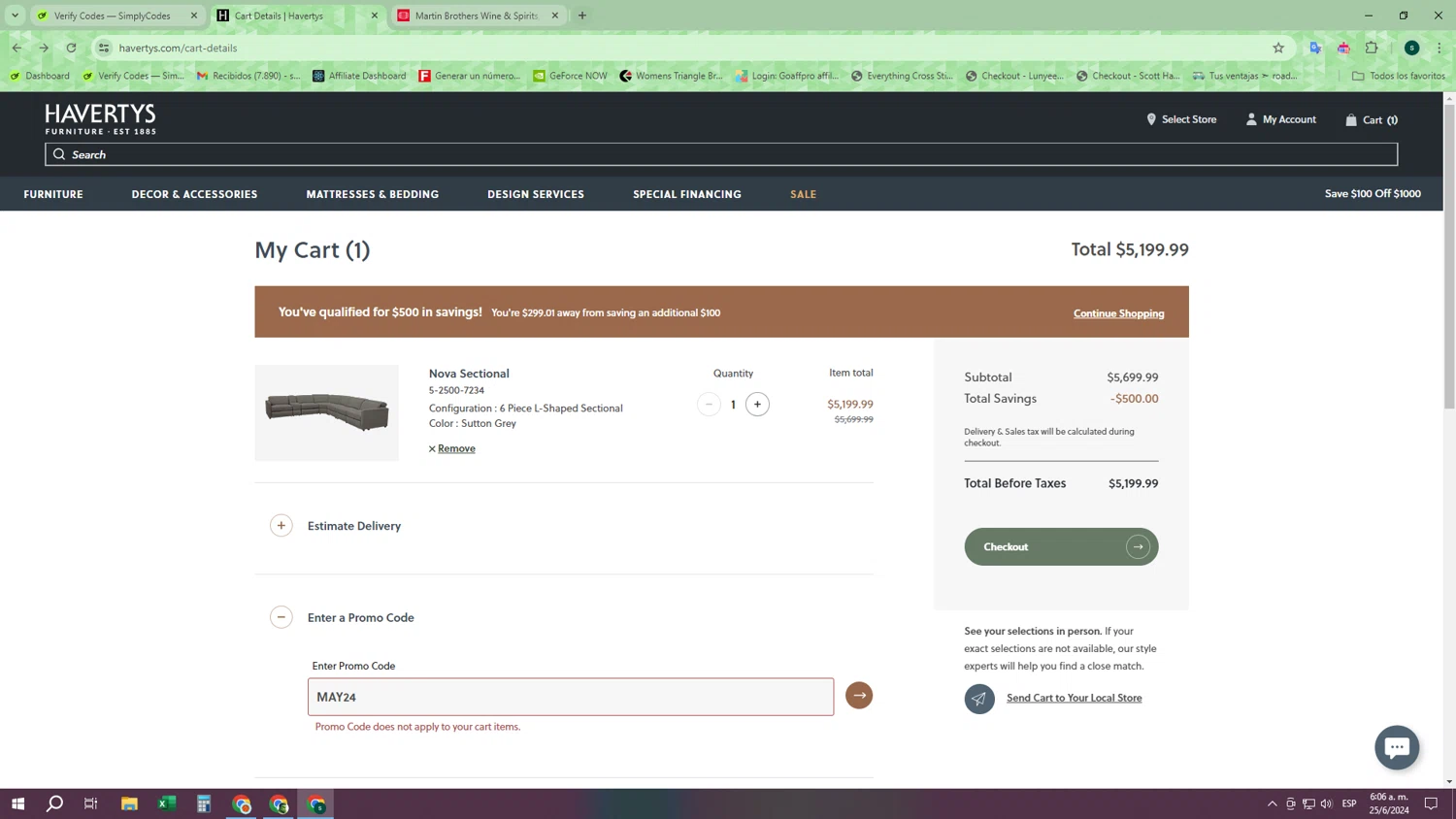Viewport: 1456px width, 819px height.
Task: Open the live chat bubble
Action: [x=1397, y=747]
